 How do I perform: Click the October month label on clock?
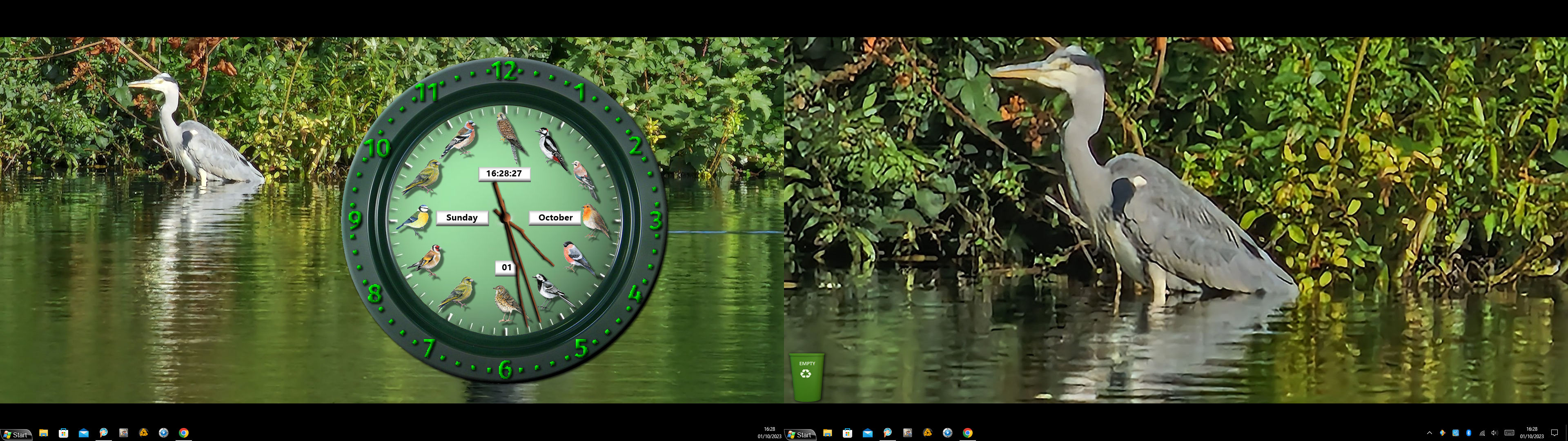pyautogui.click(x=555, y=218)
